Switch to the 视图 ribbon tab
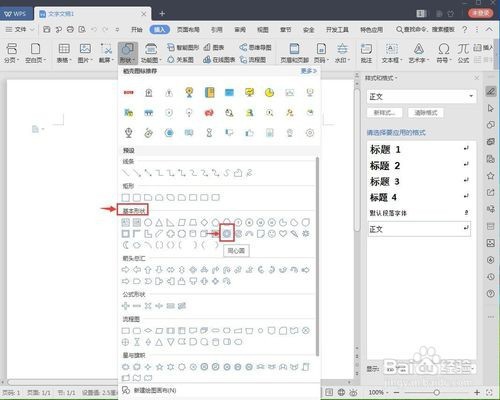The image size is (500, 400). [x=263, y=30]
